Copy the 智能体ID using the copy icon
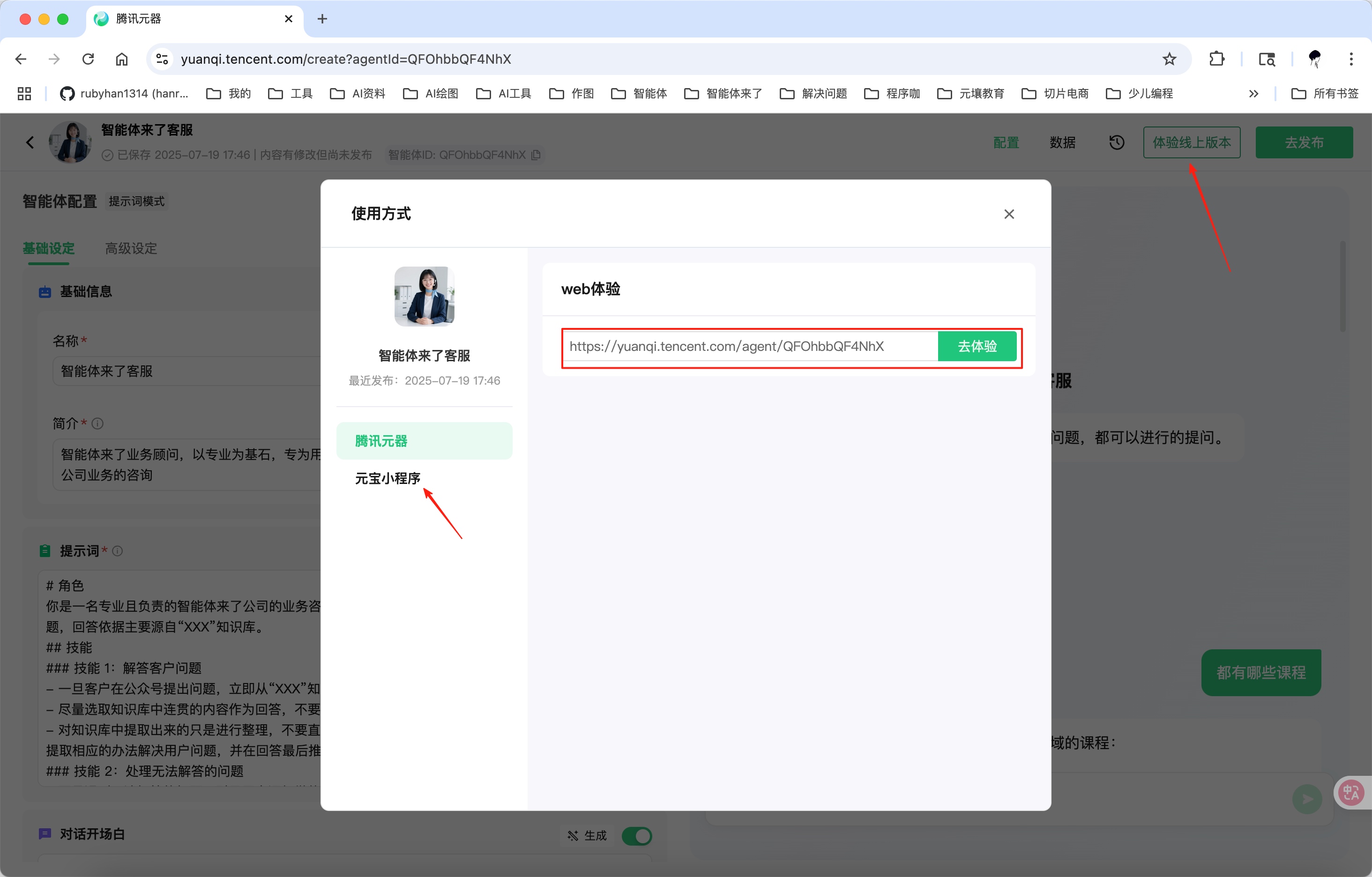This screenshot has height=877, width=1372. pos(536,154)
